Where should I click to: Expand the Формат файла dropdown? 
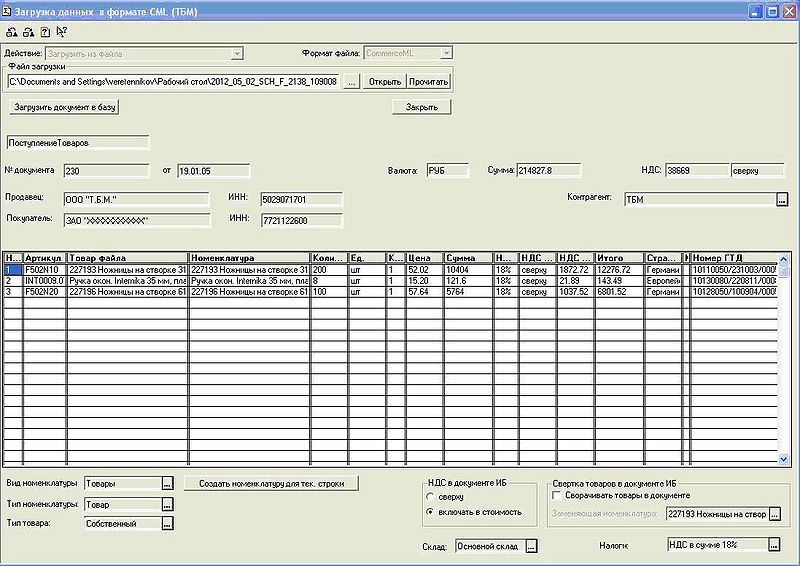(447, 53)
